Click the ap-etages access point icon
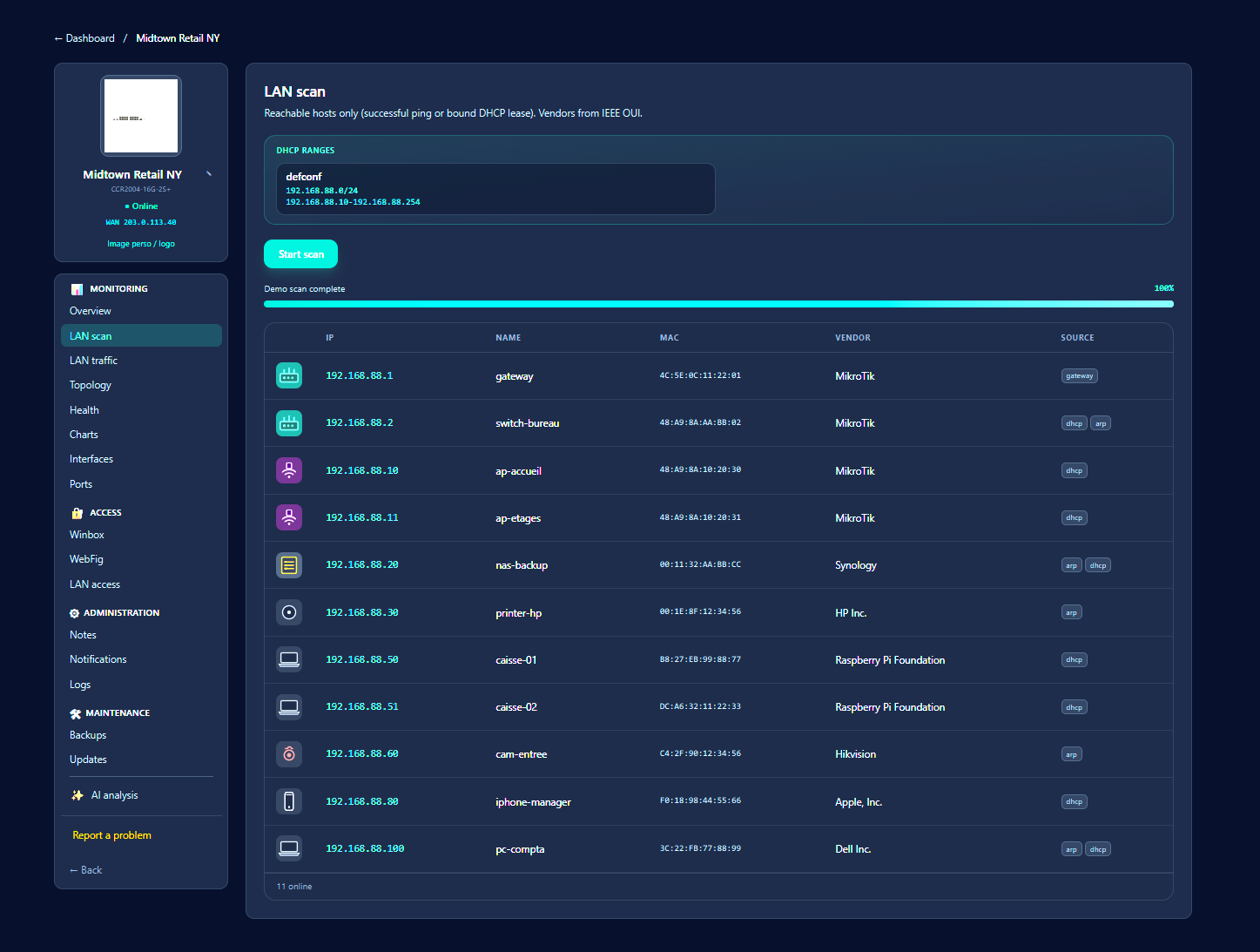The image size is (1260, 952). tap(289, 517)
